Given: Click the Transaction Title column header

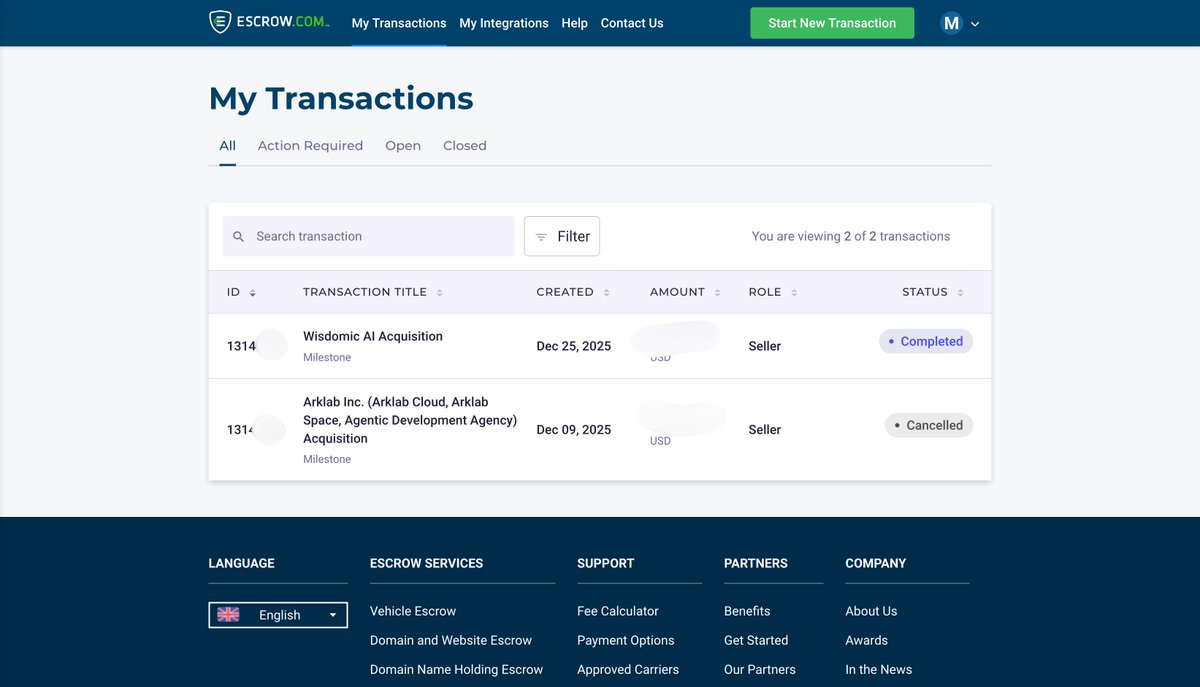Looking at the screenshot, I should click(x=365, y=292).
